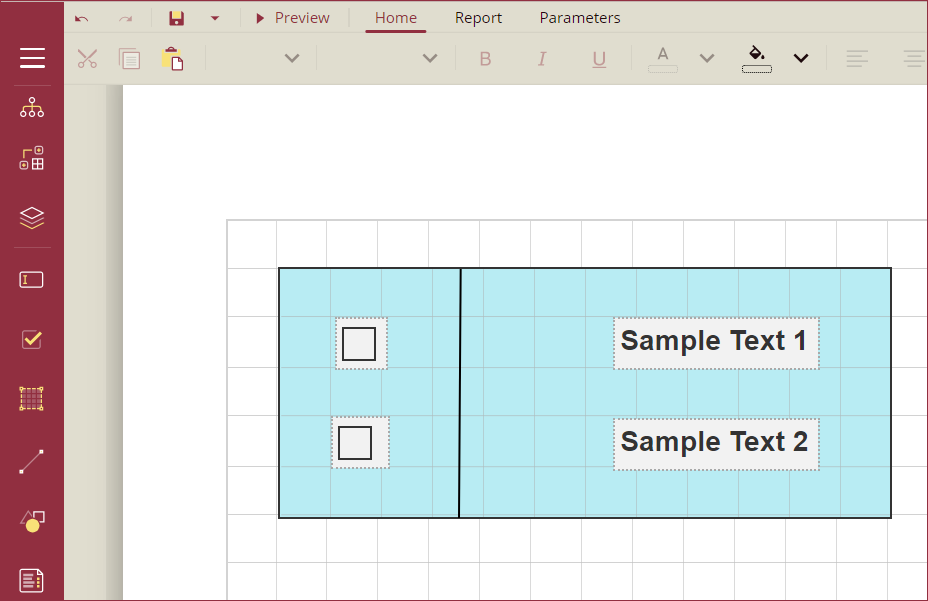The height and width of the screenshot is (601, 928).
Task: Redo the last action
Action: (125, 18)
